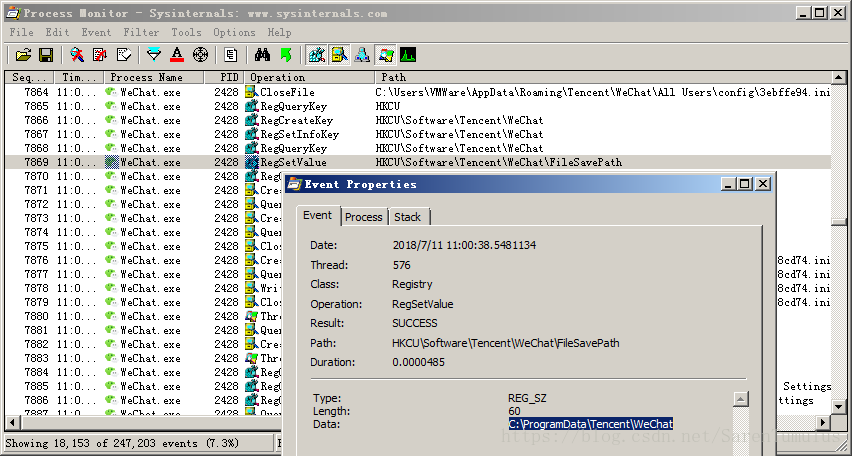The image size is (852, 456).
Task: Click the Type value REG_SZ
Action: pos(527,398)
